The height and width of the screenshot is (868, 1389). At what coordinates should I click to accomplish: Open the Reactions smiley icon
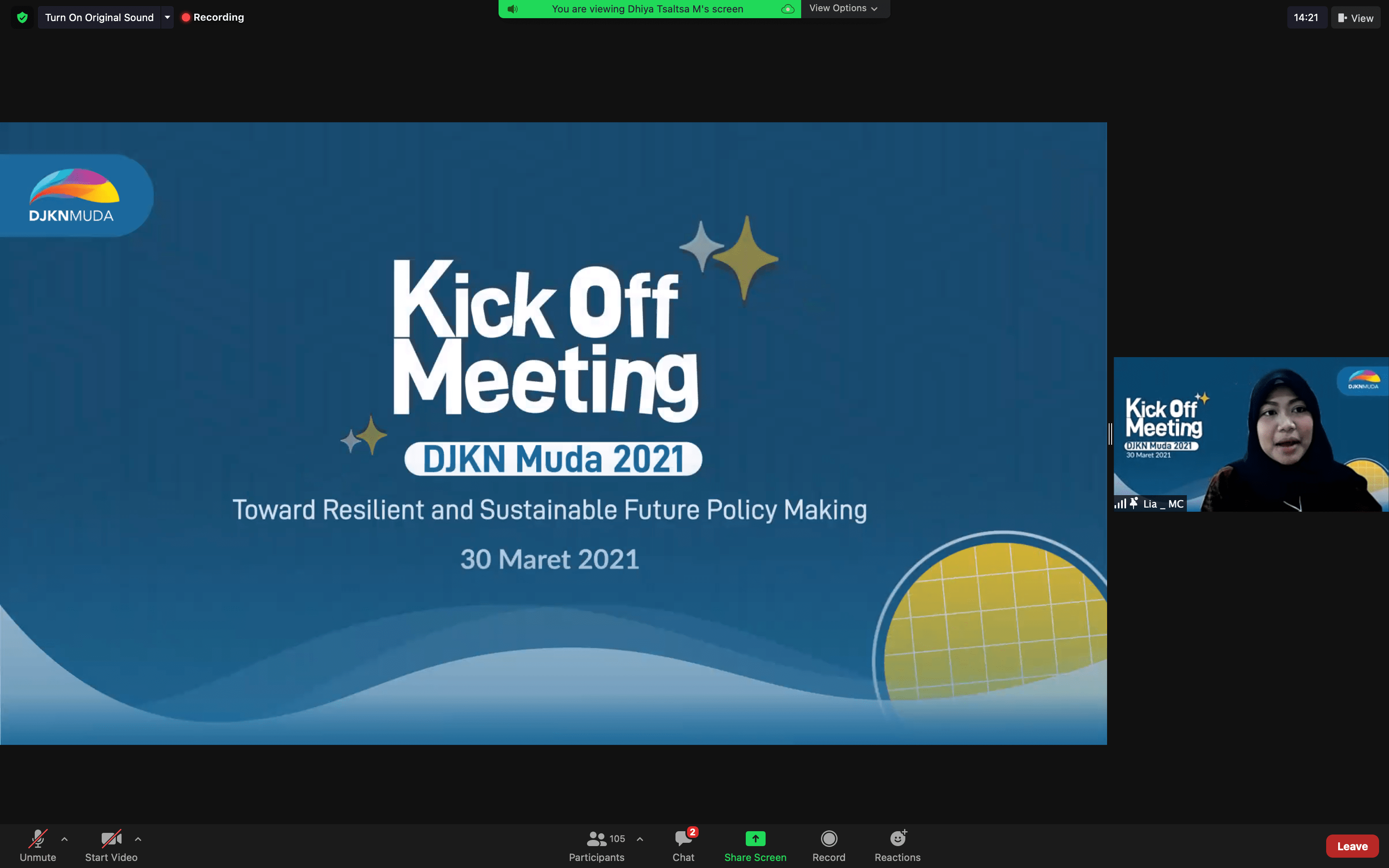[x=897, y=839]
